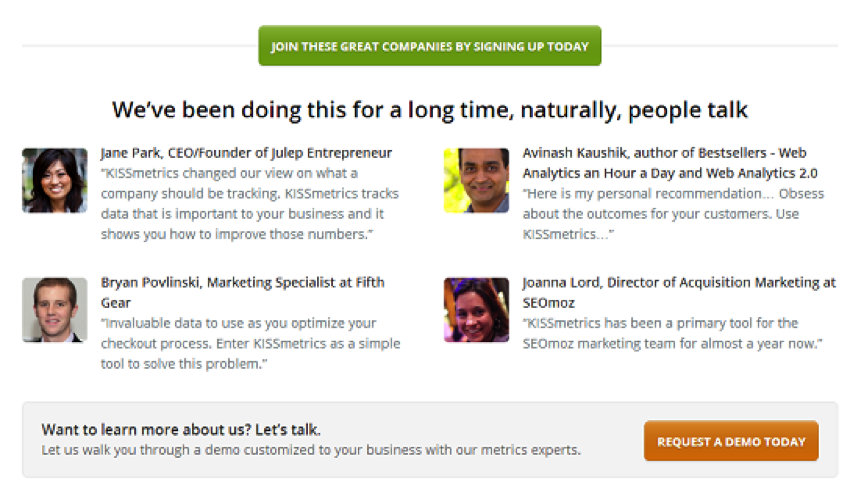Click the 'We've been doing this' headline
Screen dimensions: 860x491
430,109
